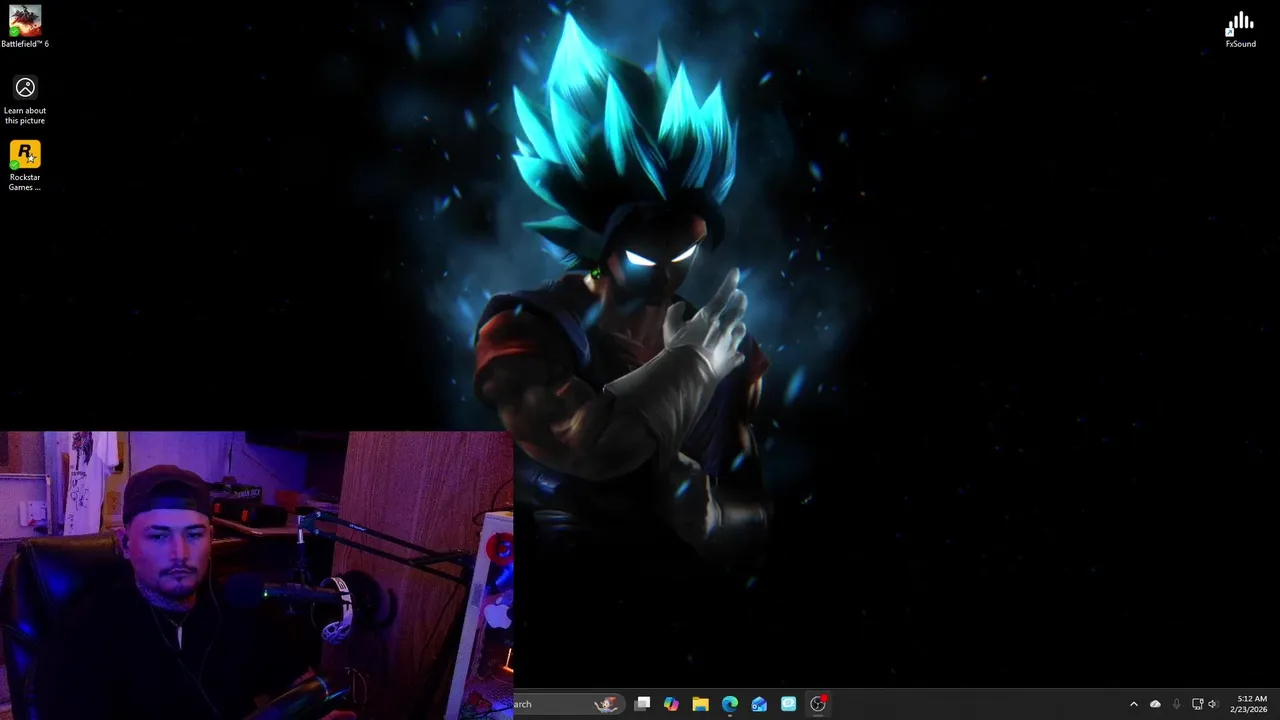Open the Battlefield 6 desktop shortcut
The image size is (1280, 720).
click(25, 27)
